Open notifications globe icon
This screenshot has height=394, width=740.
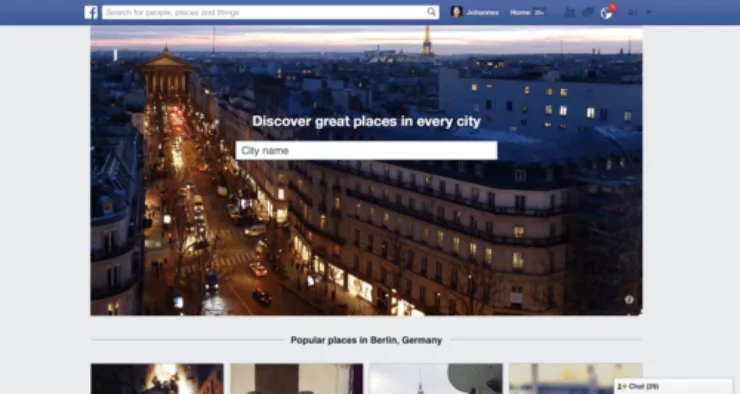pos(606,13)
